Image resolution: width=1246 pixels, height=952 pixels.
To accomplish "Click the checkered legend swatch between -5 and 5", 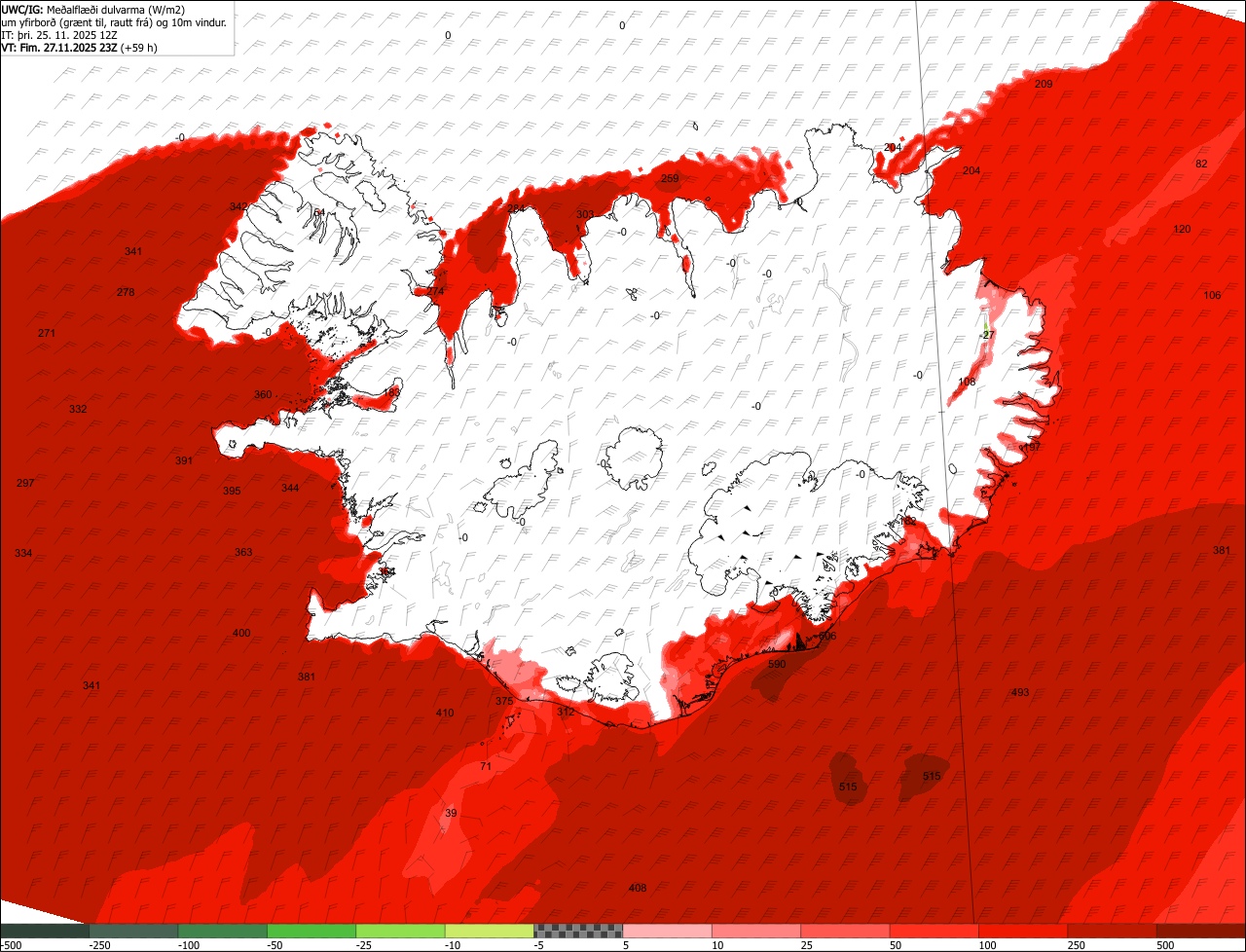I will (578, 931).
